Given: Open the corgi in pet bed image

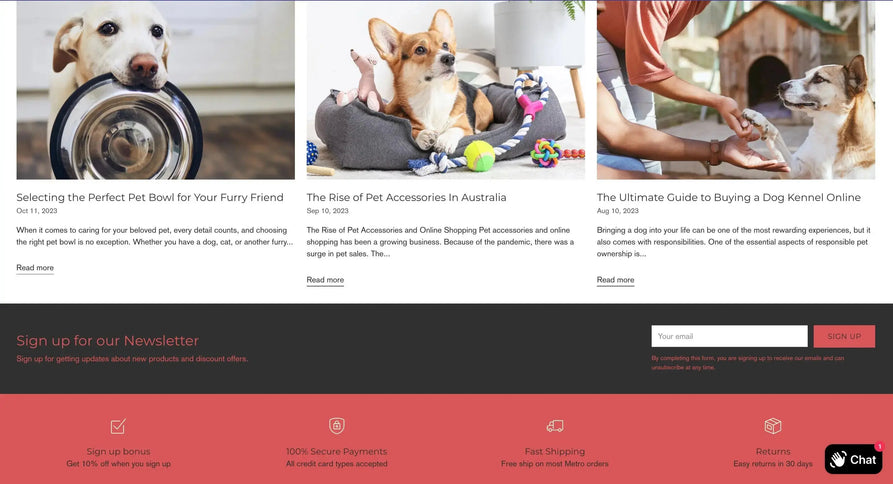Looking at the screenshot, I should (445, 90).
